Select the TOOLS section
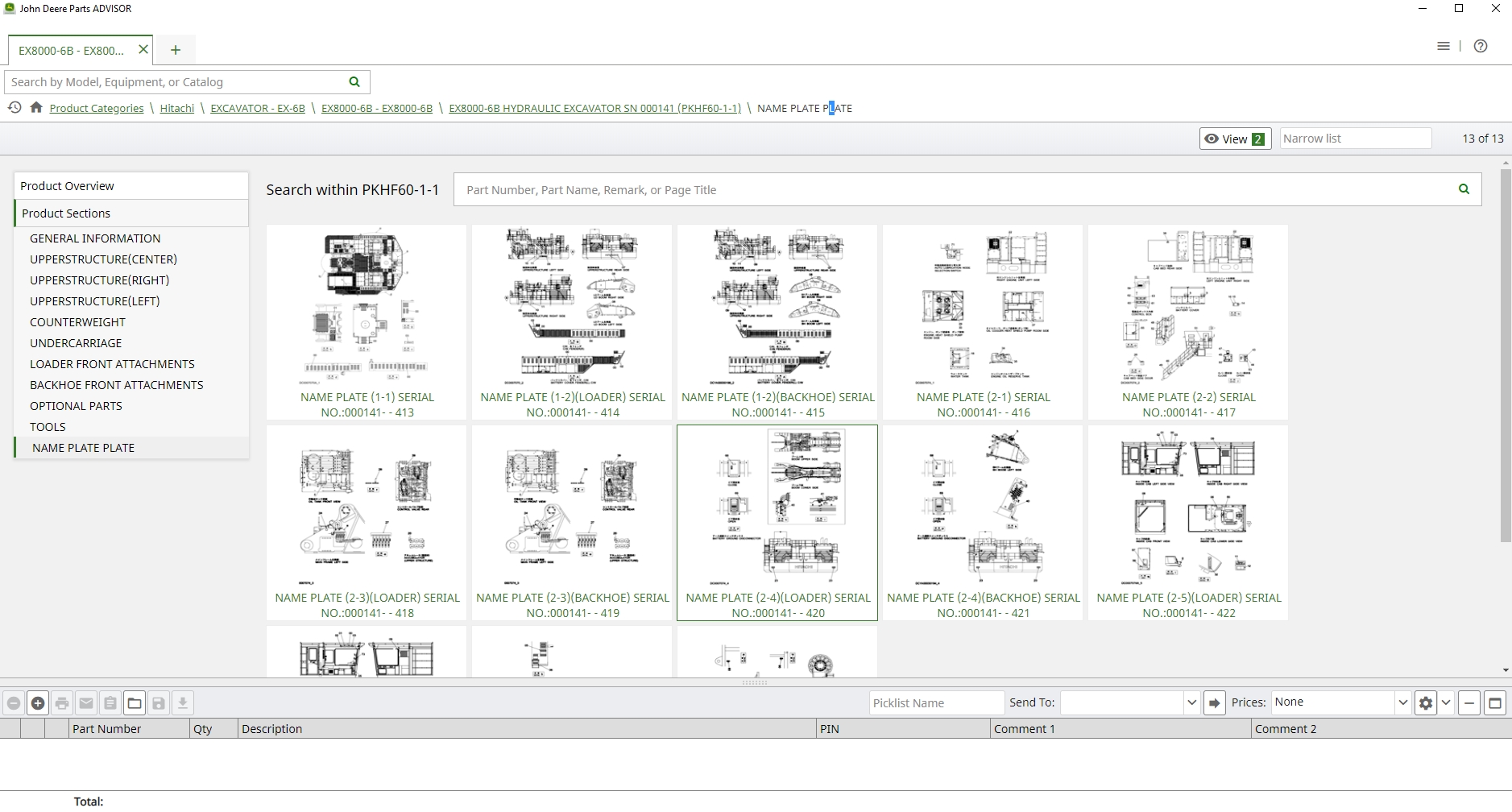Image resolution: width=1512 pixels, height=812 pixels. (x=48, y=427)
